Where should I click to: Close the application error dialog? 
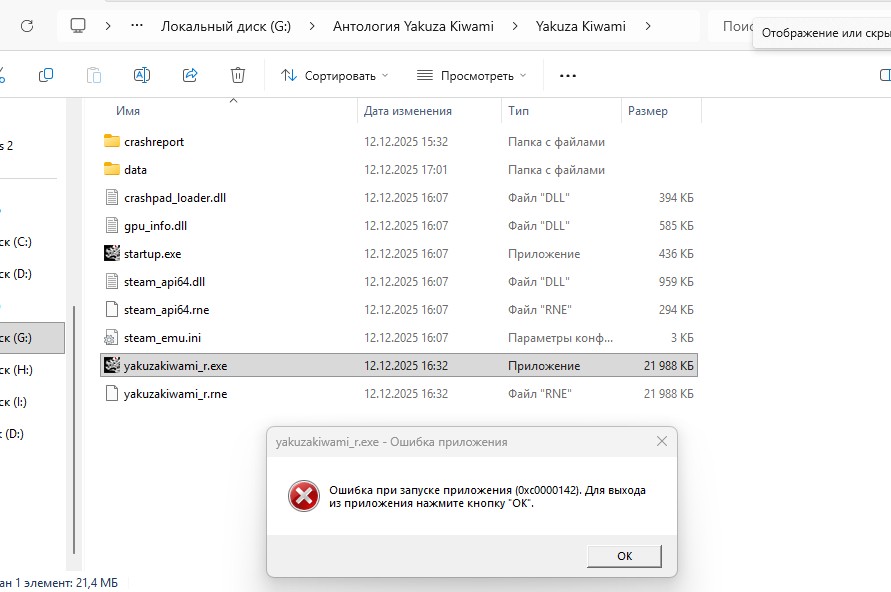[x=661, y=441]
